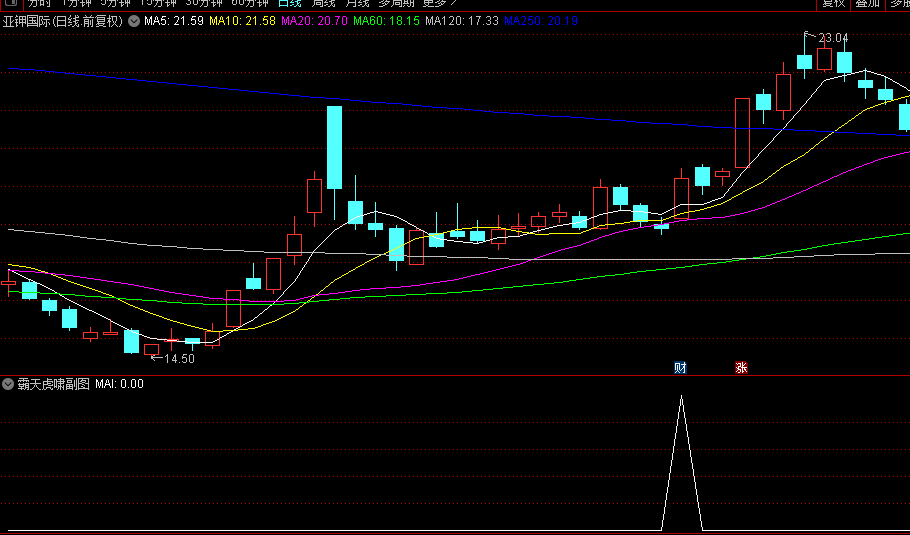Select the yellow MA10: 21.58 label
Screen dimensions: 910x535
tap(242, 21)
